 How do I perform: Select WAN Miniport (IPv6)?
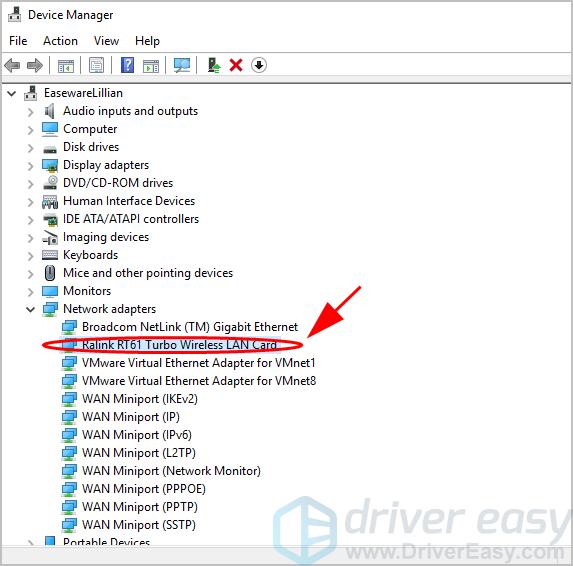[x=137, y=435]
